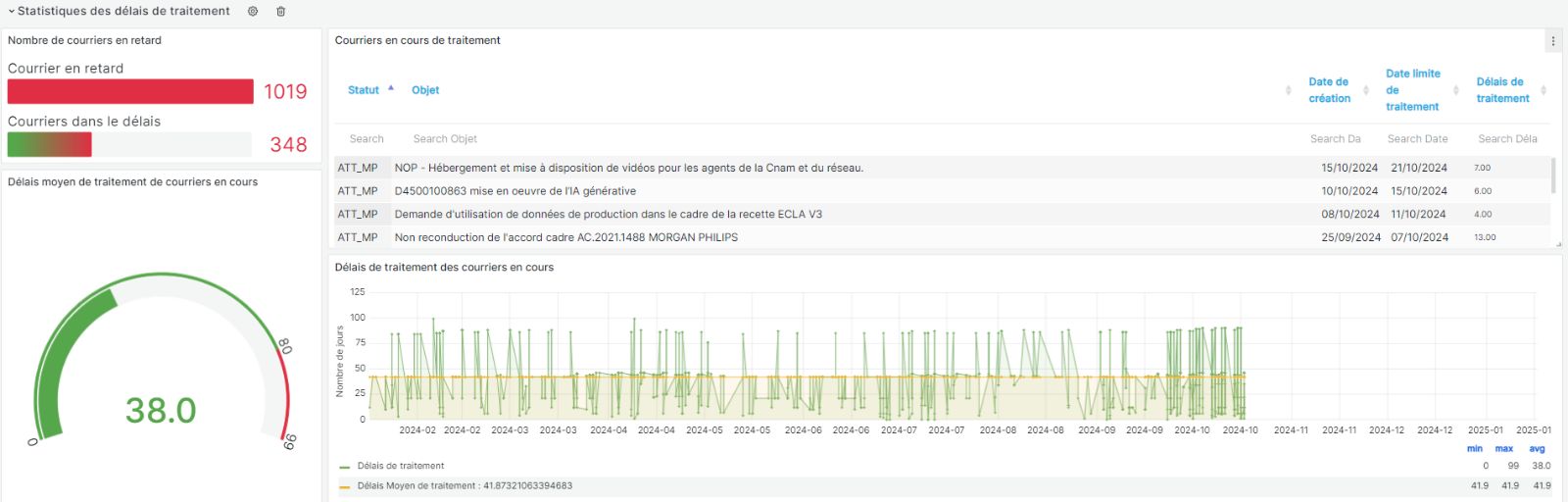Collapse the Statistiques des délais de traitement row
This screenshot has height=502, width=1568.
(12, 12)
